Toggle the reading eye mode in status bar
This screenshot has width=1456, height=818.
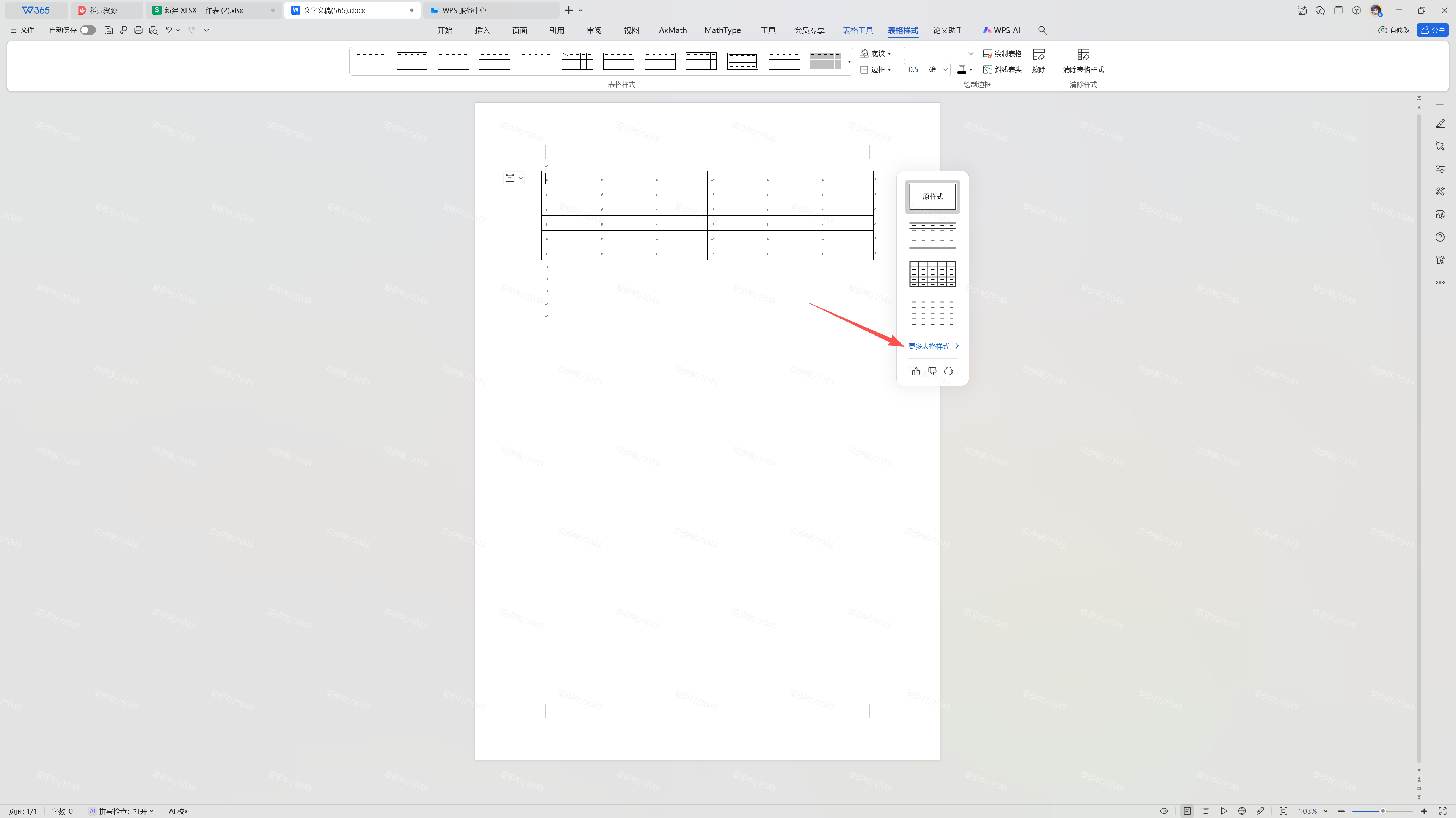point(1164,811)
